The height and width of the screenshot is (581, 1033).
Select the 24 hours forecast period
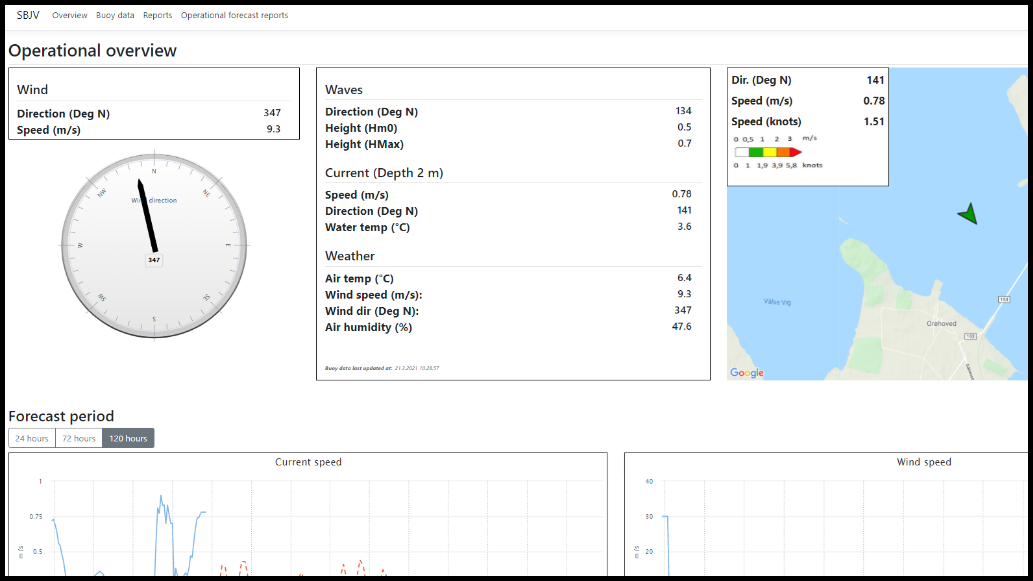(x=32, y=438)
